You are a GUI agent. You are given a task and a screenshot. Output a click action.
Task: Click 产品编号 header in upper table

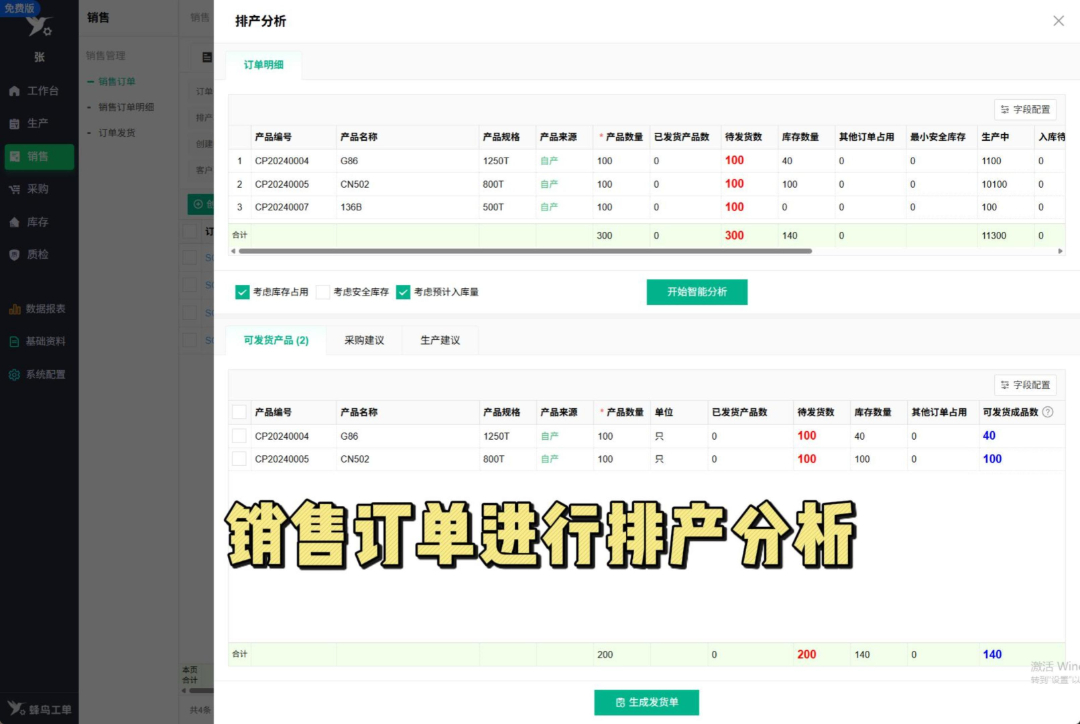[273, 137]
